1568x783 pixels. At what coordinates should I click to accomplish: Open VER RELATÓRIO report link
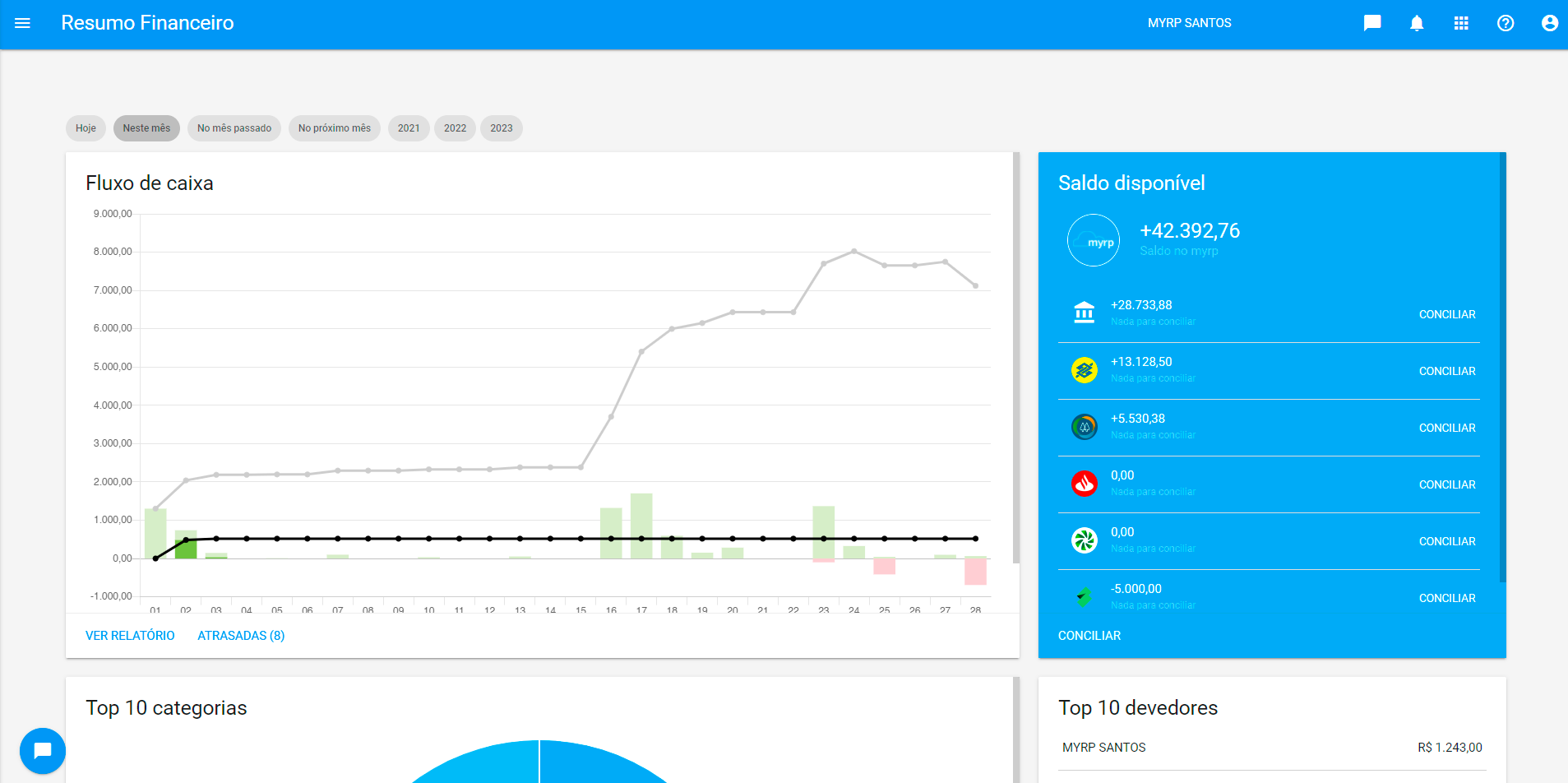pos(130,635)
